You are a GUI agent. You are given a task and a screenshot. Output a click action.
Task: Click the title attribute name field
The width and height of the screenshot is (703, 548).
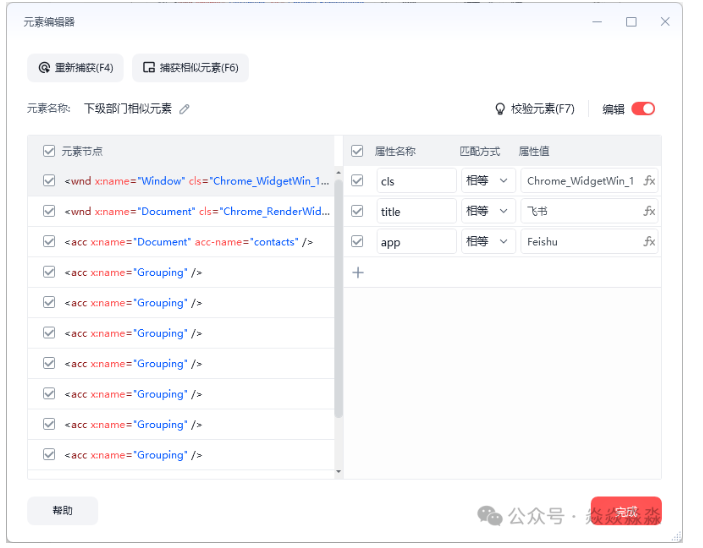click(417, 211)
